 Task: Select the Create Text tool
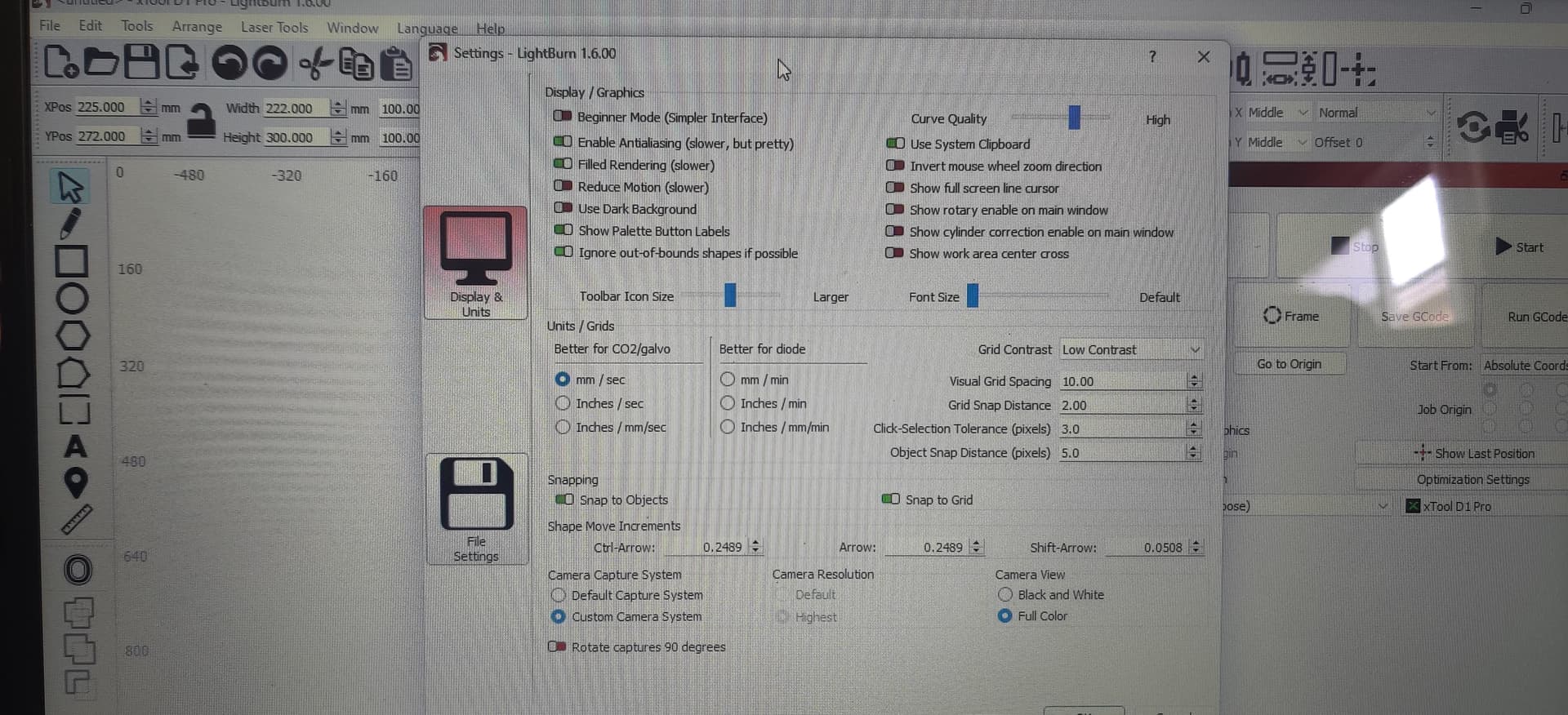(x=75, y=446)
